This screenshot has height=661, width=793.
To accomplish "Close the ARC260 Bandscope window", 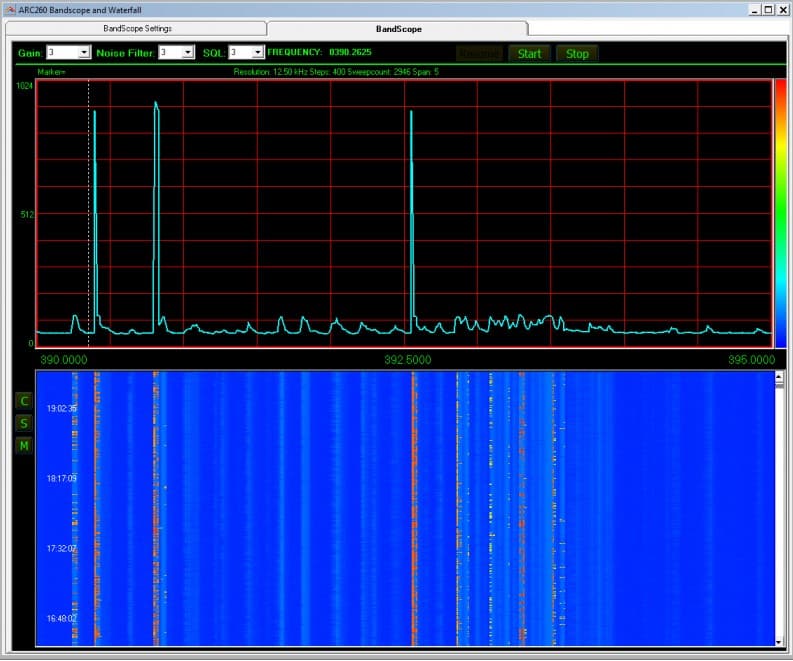I will pos(782,10).
